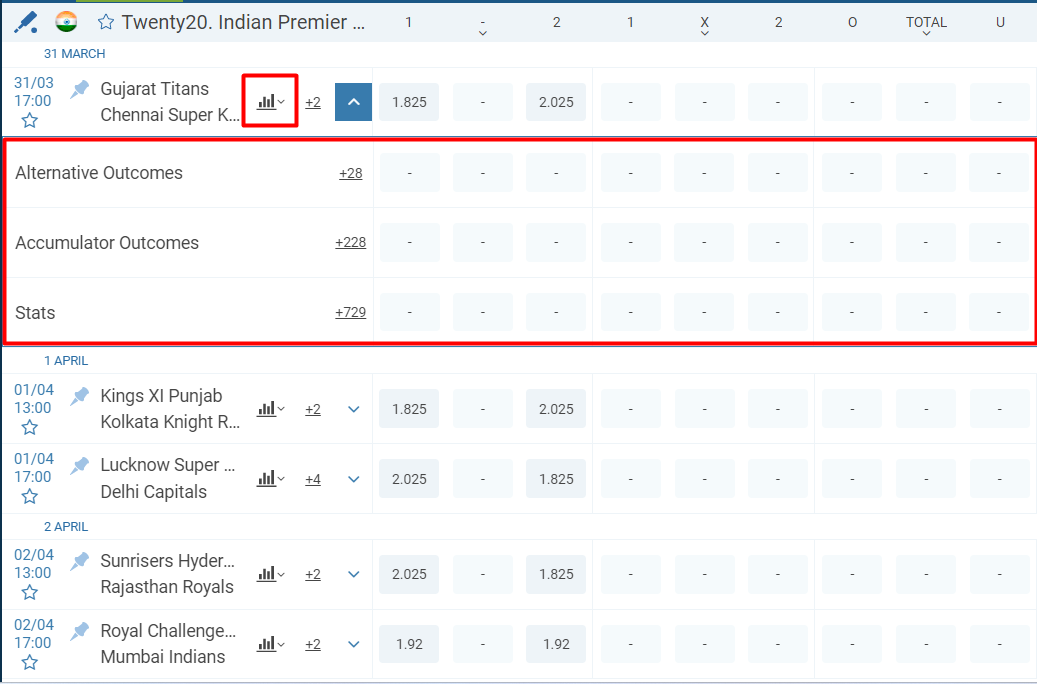
Task: Click the Stats row label
Action: click(35, 313)
